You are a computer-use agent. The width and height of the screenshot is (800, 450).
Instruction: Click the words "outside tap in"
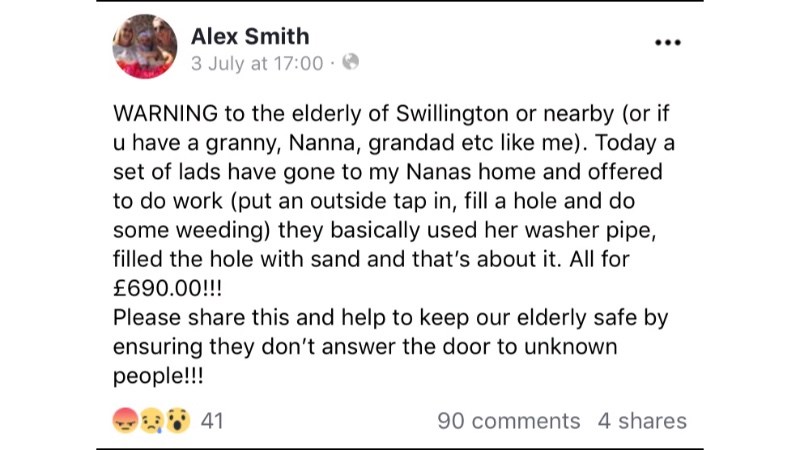(x=382, y=202)
